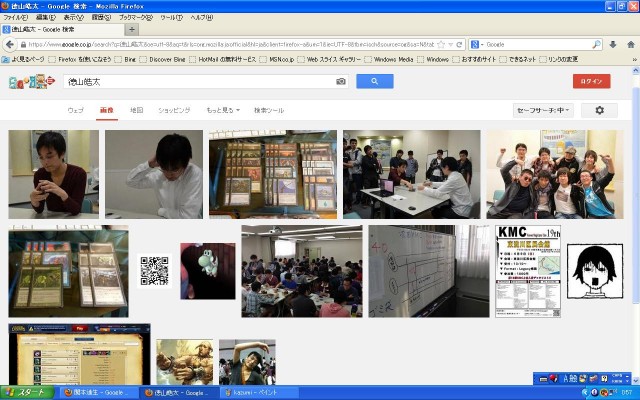Reload the page using the refresh icon
640x400 pixels.
pos(459,44)
